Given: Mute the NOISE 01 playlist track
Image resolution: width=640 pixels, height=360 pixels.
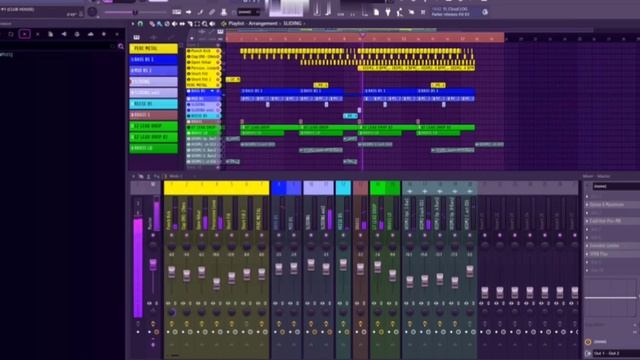Looking at the screenshot, I should [218, 116].
